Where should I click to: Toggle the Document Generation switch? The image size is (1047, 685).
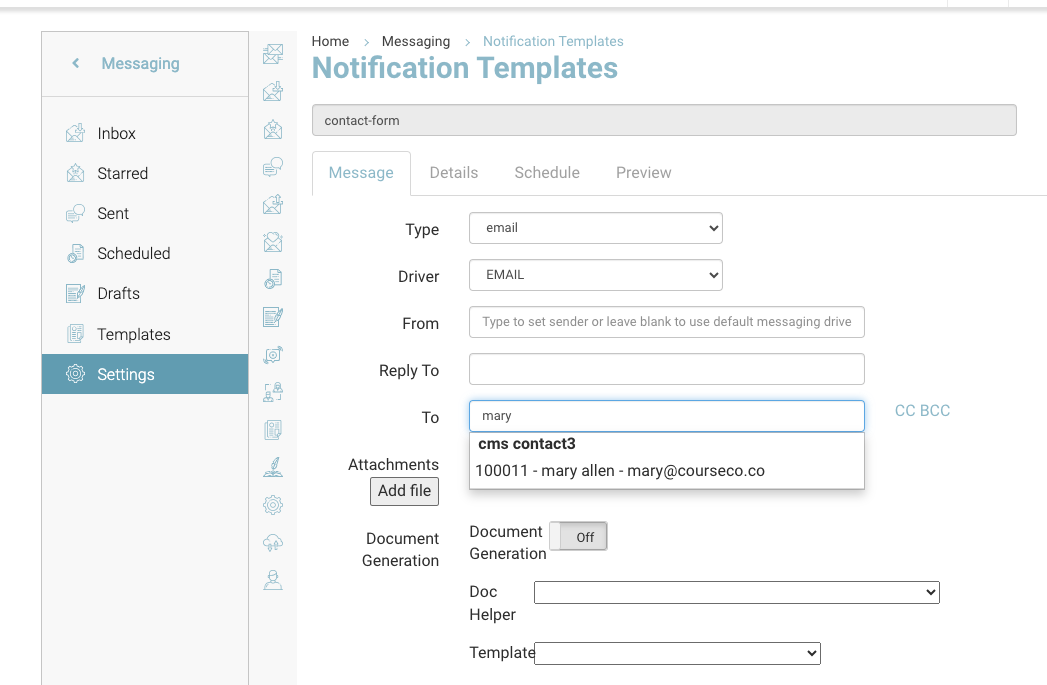pyautogui.click(x=578, y=537)
